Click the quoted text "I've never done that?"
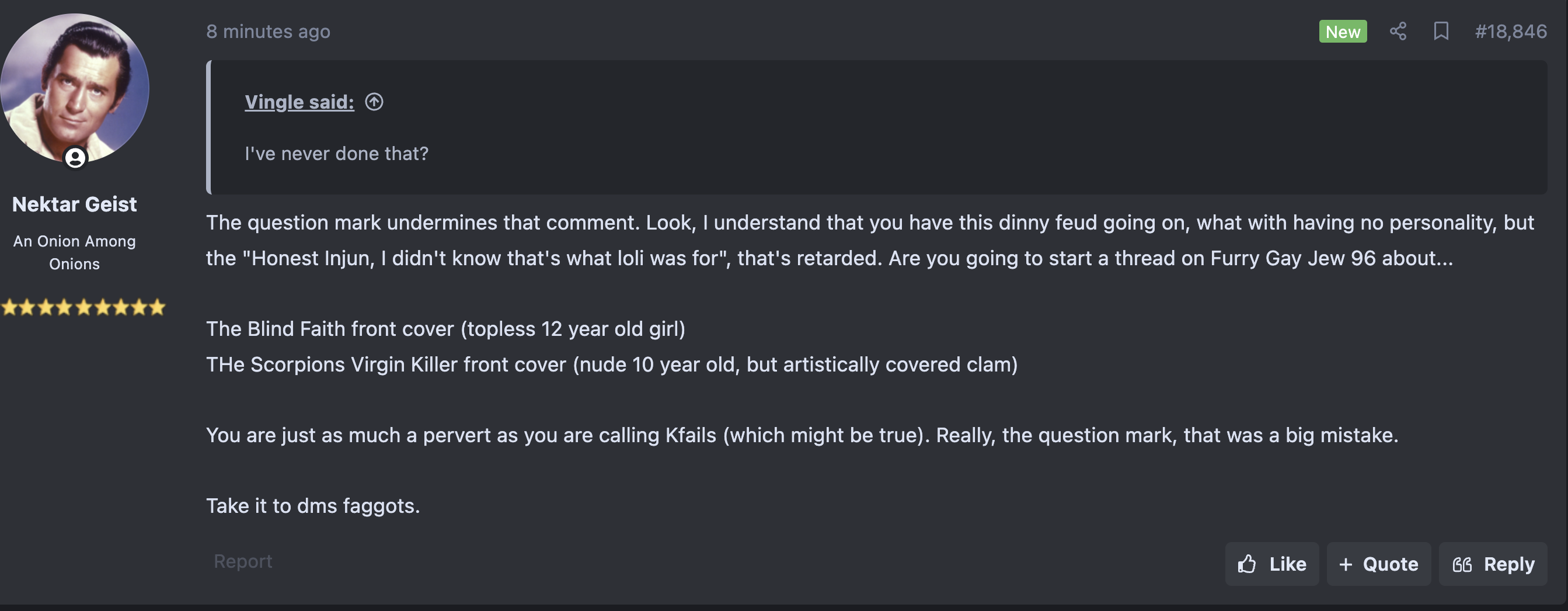 tap(336, 154)
